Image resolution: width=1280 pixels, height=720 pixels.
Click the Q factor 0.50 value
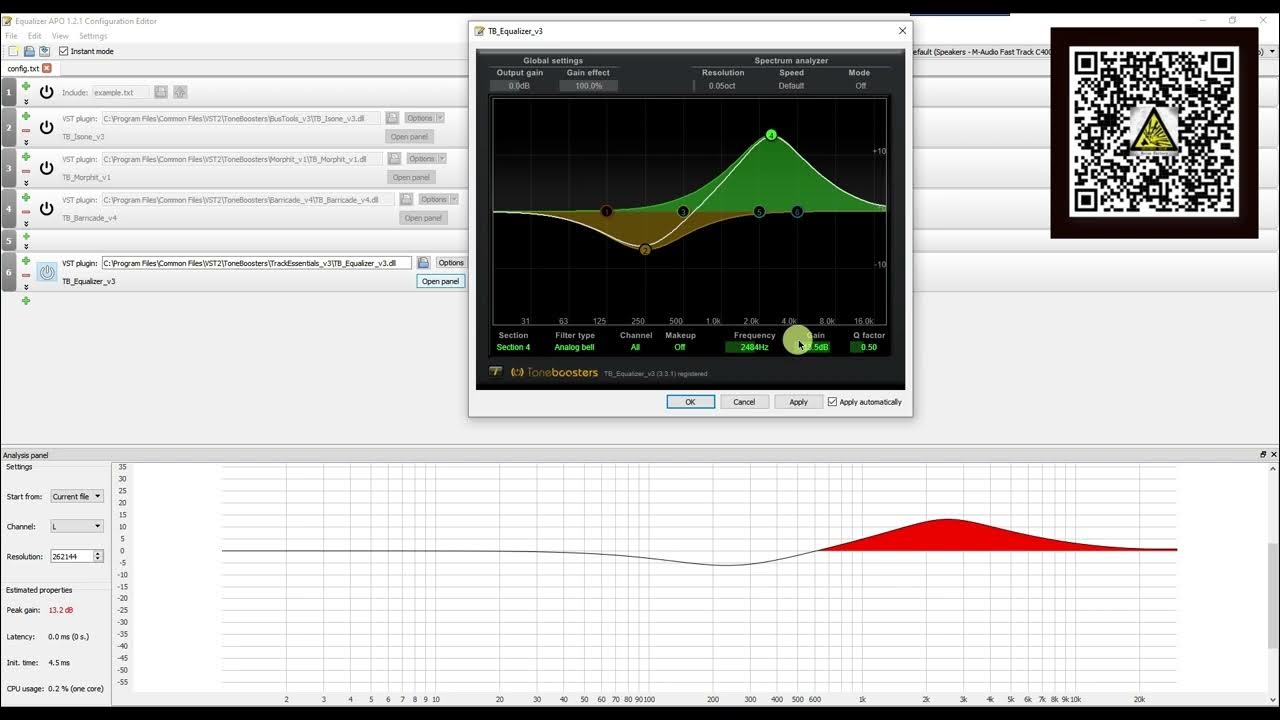tap(869, 347)
